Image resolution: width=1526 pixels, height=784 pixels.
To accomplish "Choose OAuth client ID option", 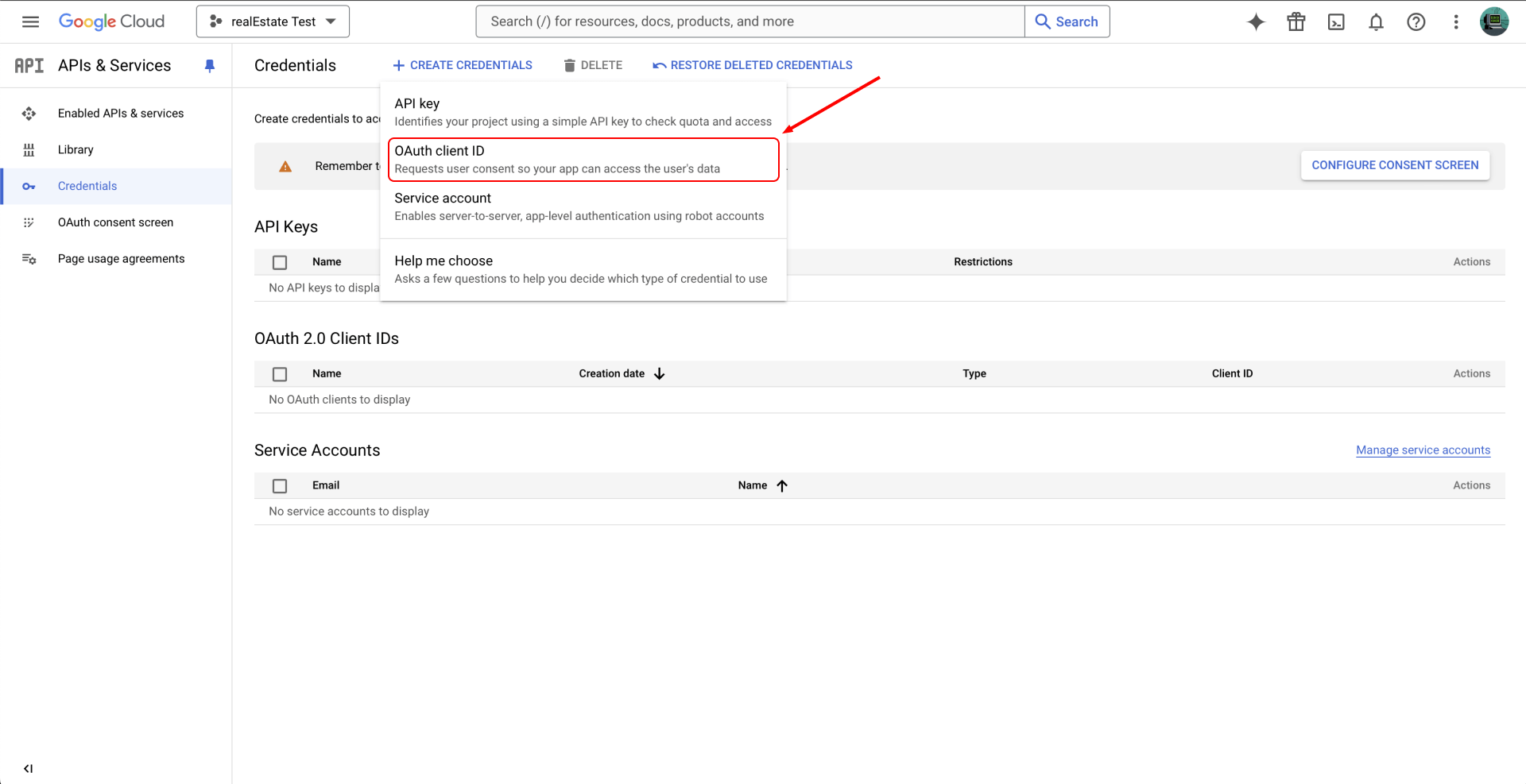I will pyautogui.click(x=583, y=160).
